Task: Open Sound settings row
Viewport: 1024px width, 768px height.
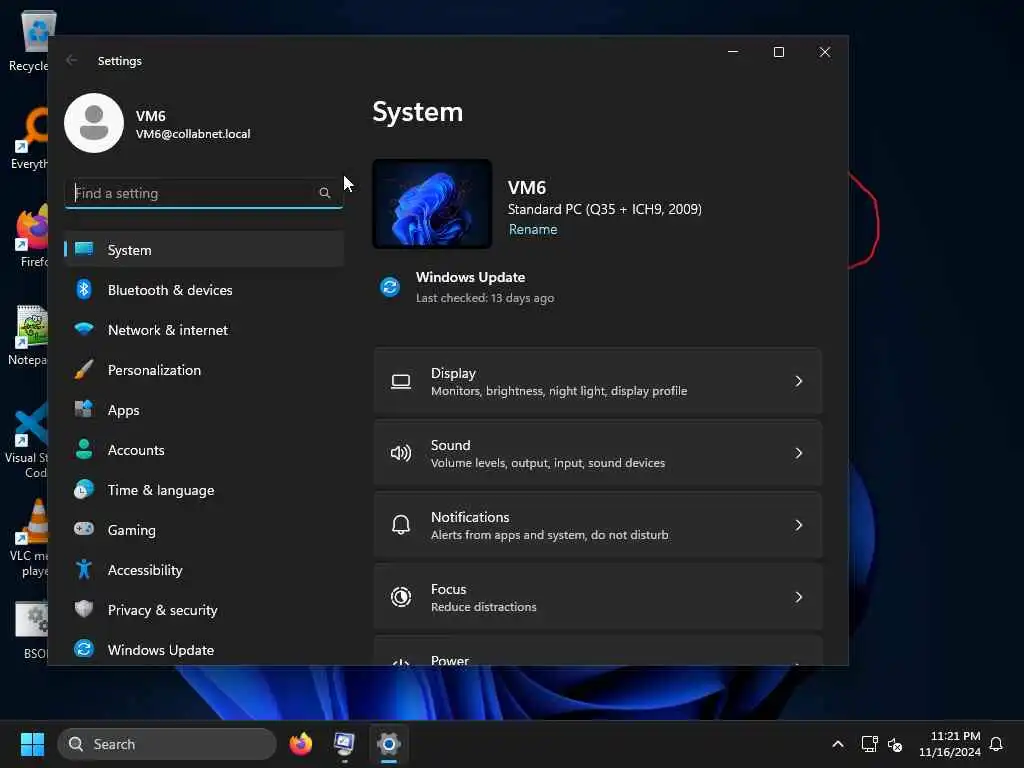Action: tap(598, 453)
